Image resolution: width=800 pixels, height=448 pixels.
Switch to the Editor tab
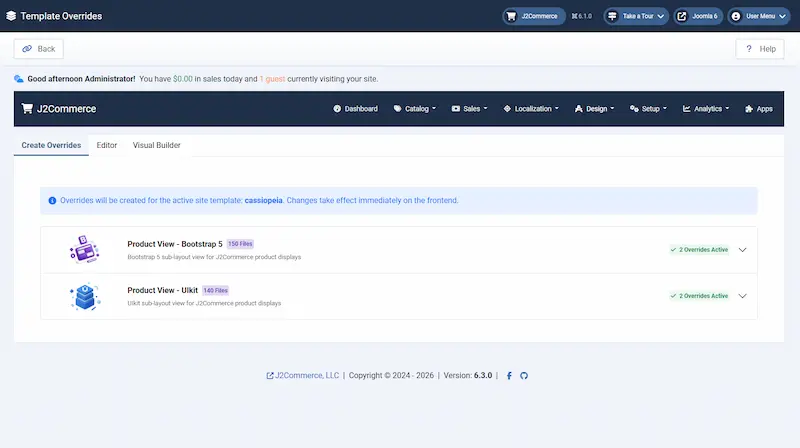(107, 145)
